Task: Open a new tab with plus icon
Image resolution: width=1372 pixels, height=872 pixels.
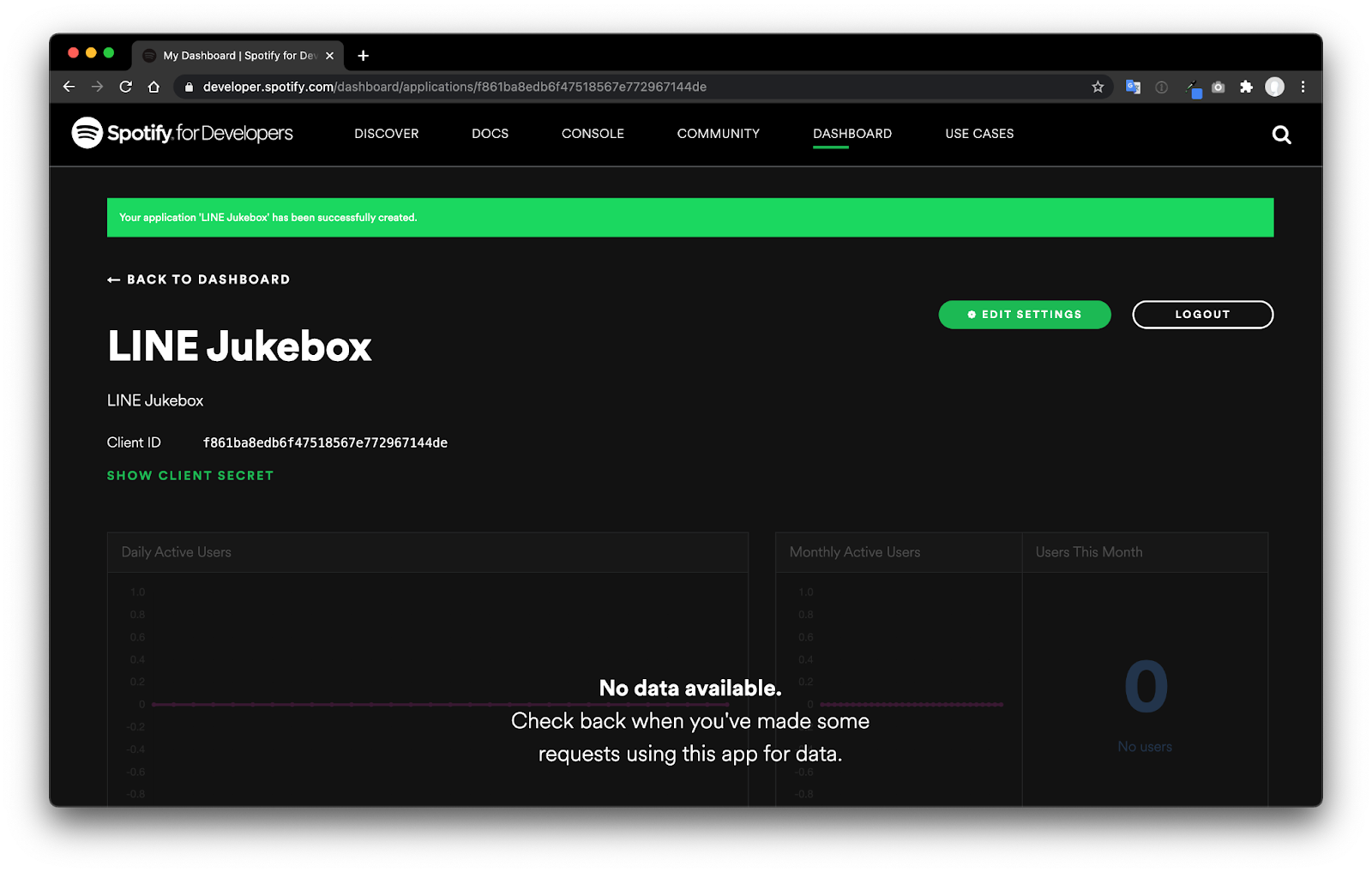Action: click(x=364, y=56)
